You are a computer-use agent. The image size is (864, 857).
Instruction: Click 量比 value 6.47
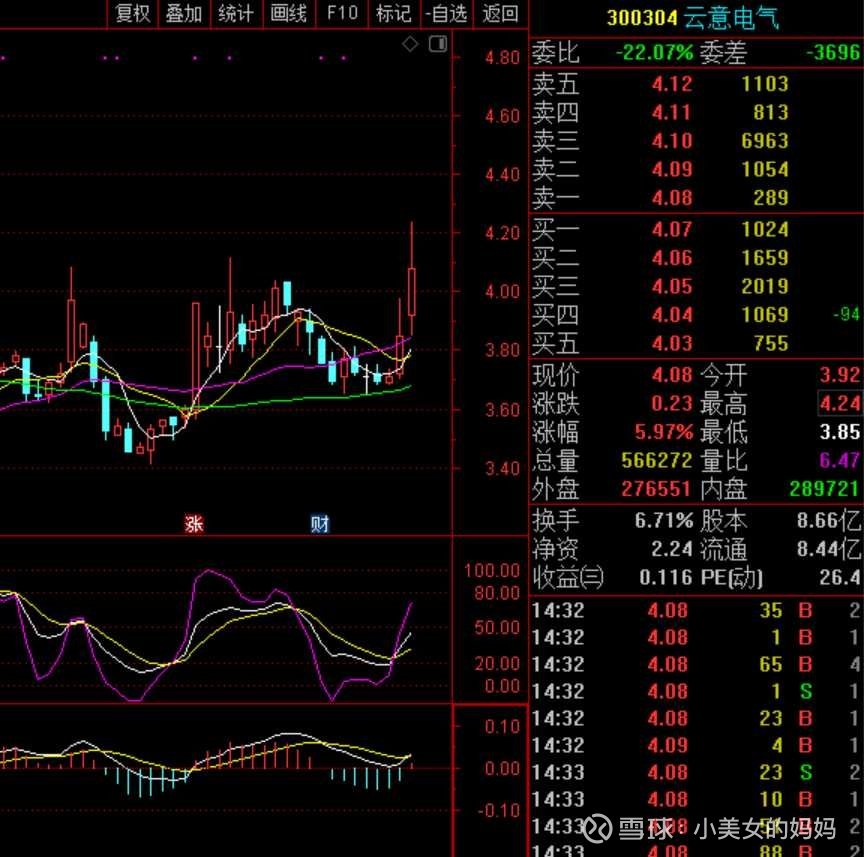(x=840, y=461)
